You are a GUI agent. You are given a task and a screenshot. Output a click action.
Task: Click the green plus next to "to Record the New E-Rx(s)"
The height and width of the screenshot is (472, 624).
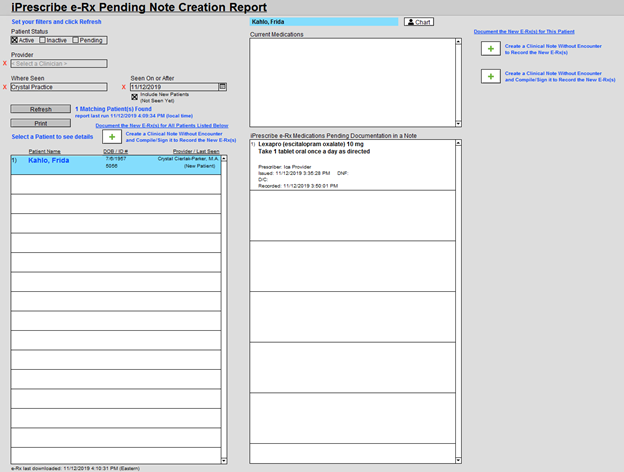click(491, 49)
